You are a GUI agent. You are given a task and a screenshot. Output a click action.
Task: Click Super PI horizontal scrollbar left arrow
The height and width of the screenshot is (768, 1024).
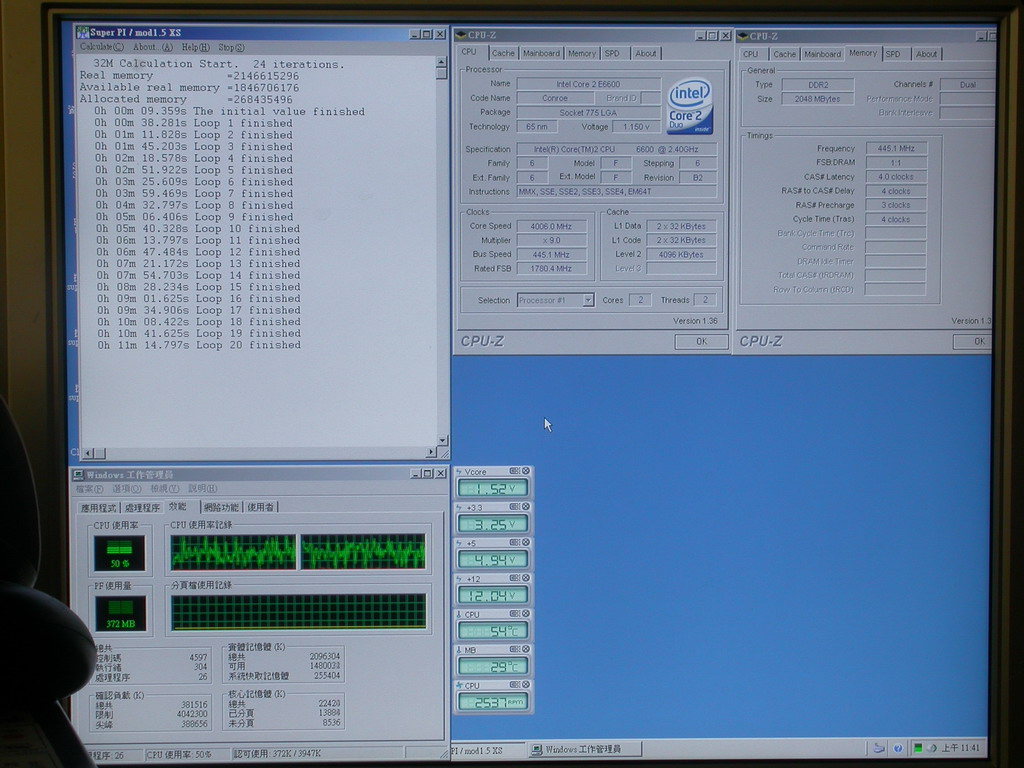[x=89, y=453]
